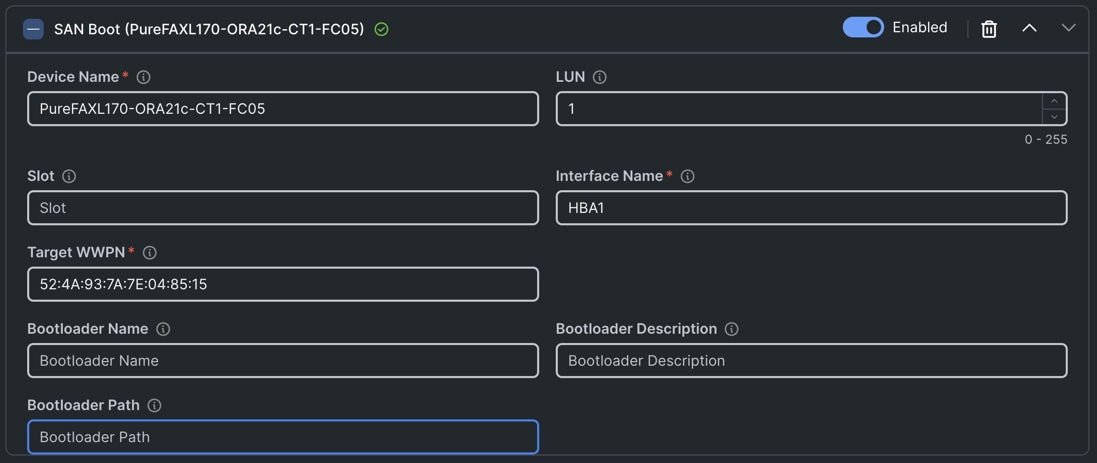The width and height of the screenshot is (1097, 463).
Task: View Interface Name info tooltip icon
Action: pyautogui.click(x=688, y=176)
